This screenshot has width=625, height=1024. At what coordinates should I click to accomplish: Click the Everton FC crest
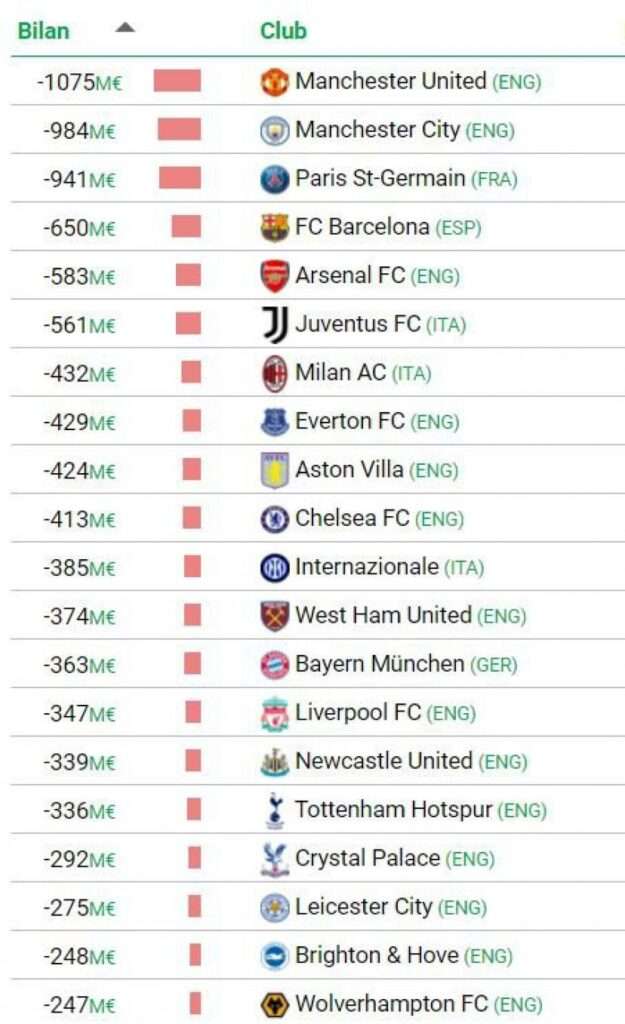(x=273, y=419)
